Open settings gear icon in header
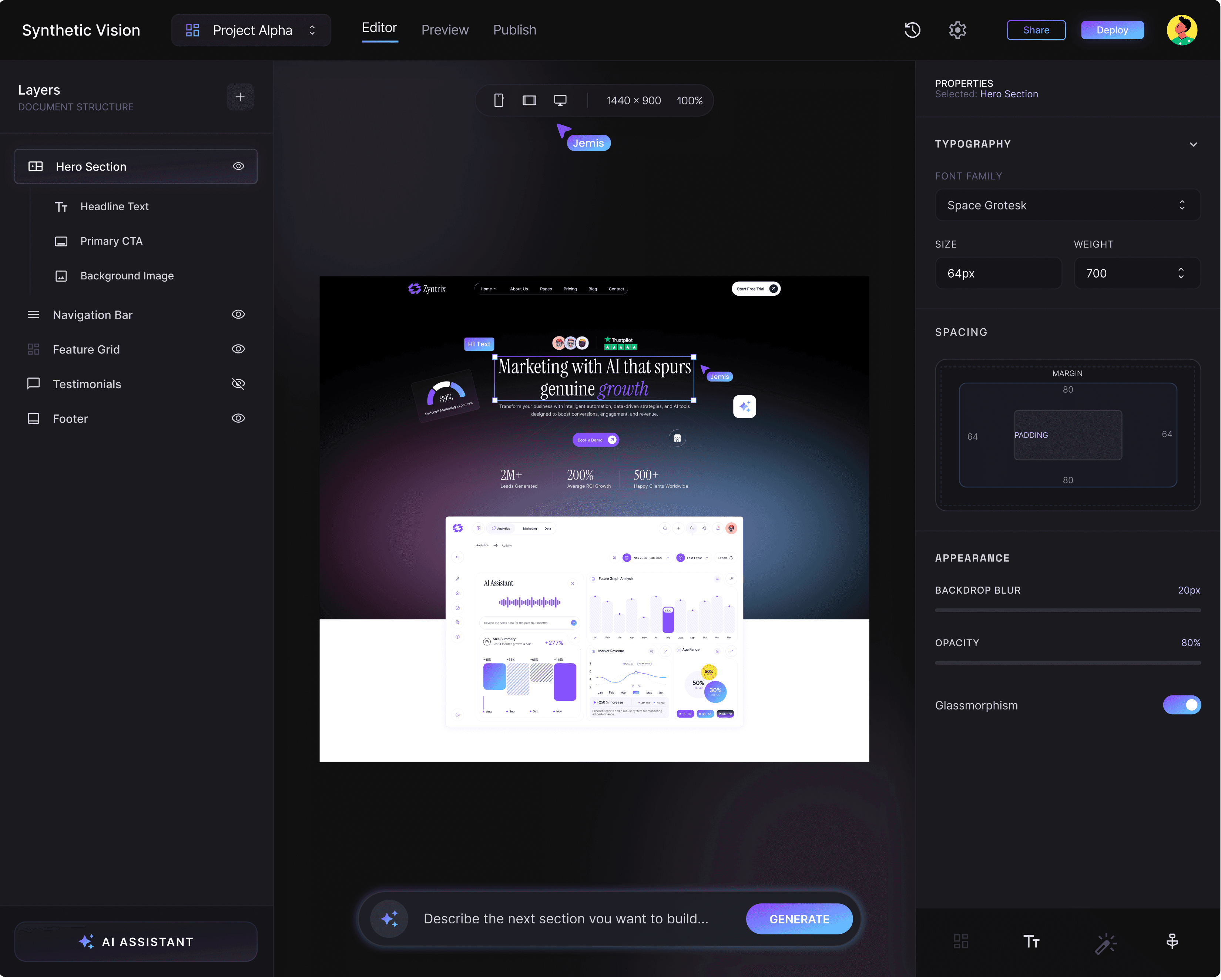Image resolution: width=1221 pixels, height=980 pixels. coord(957,30)
